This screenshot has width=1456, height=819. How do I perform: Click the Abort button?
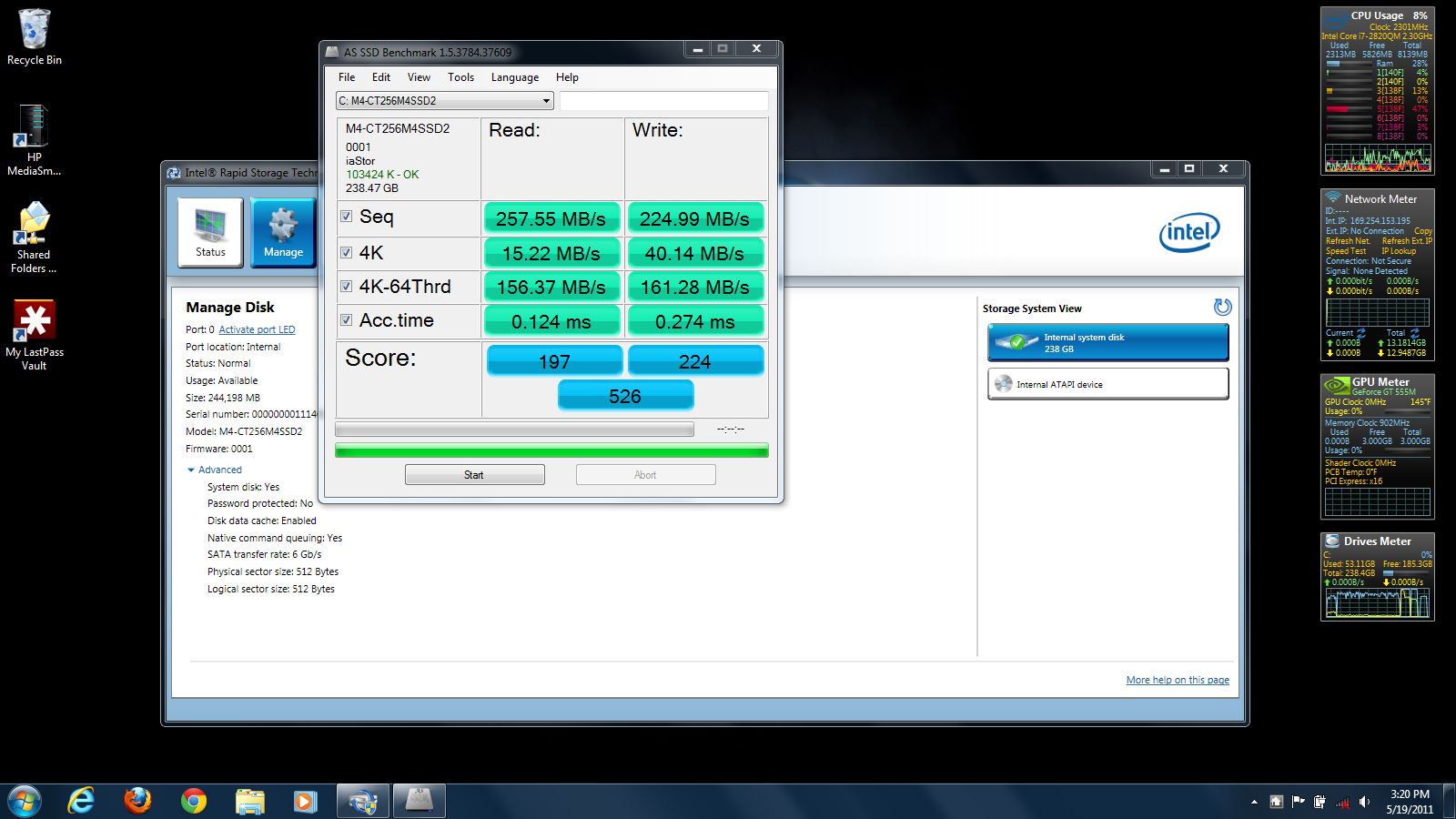pyautogui.click(x=645, y=474)
